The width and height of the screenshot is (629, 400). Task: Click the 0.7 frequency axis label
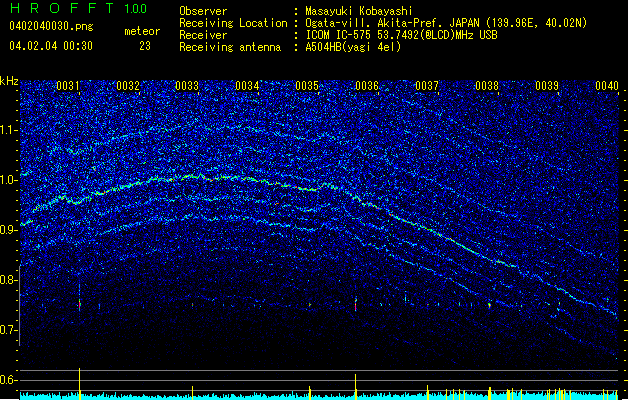9,330
